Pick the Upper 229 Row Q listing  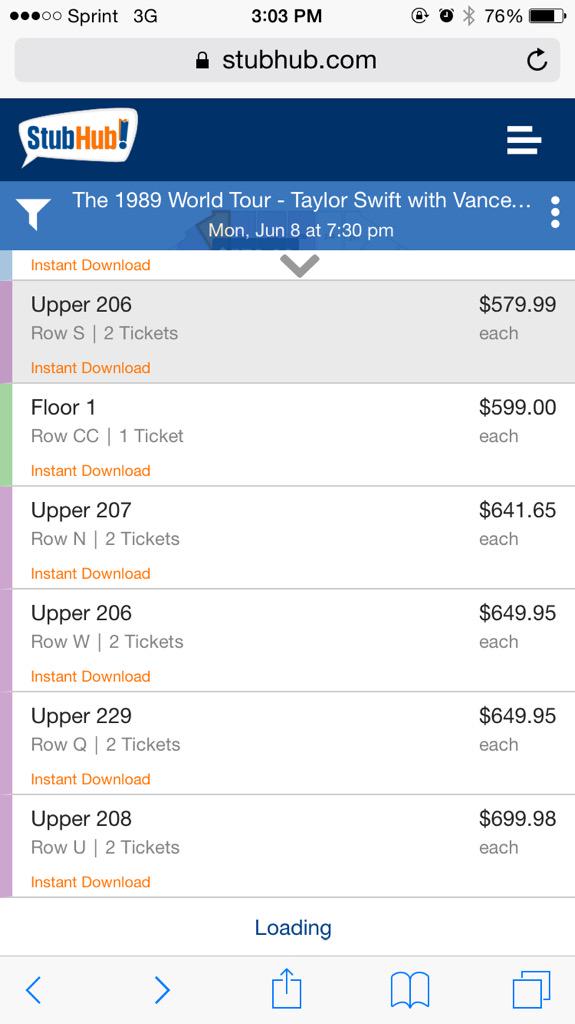(x=288, y=744)
